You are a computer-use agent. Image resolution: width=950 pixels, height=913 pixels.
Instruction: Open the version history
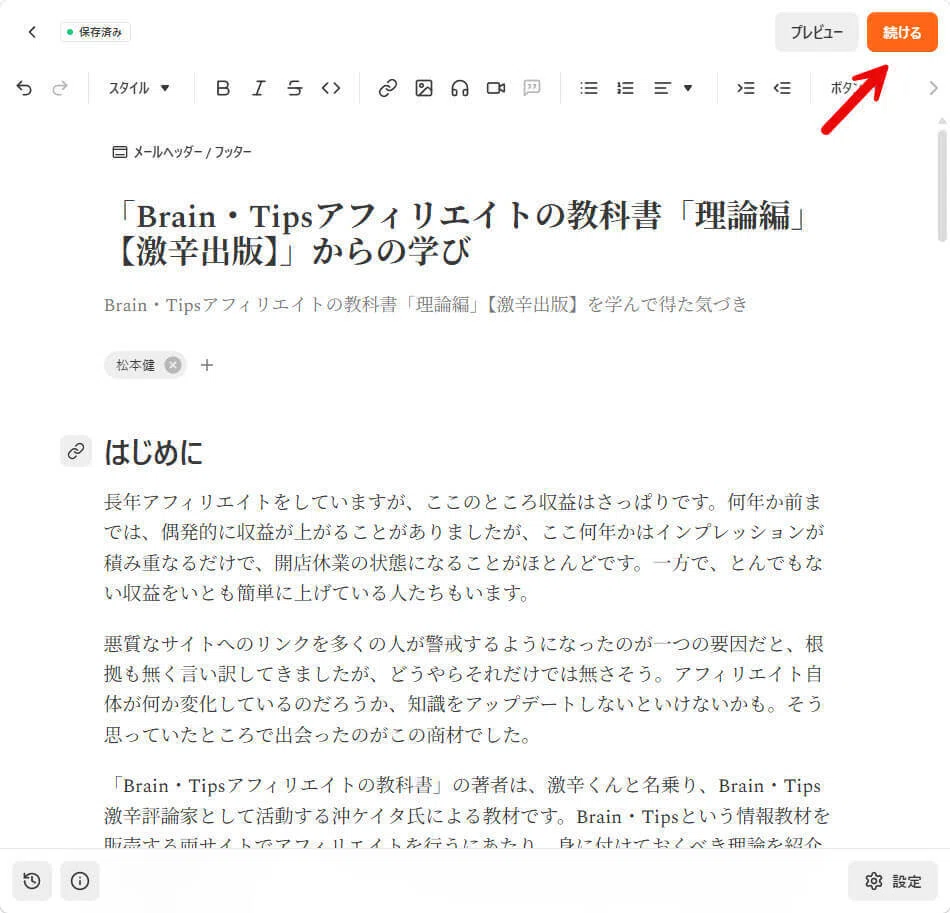tap(32, 880)
